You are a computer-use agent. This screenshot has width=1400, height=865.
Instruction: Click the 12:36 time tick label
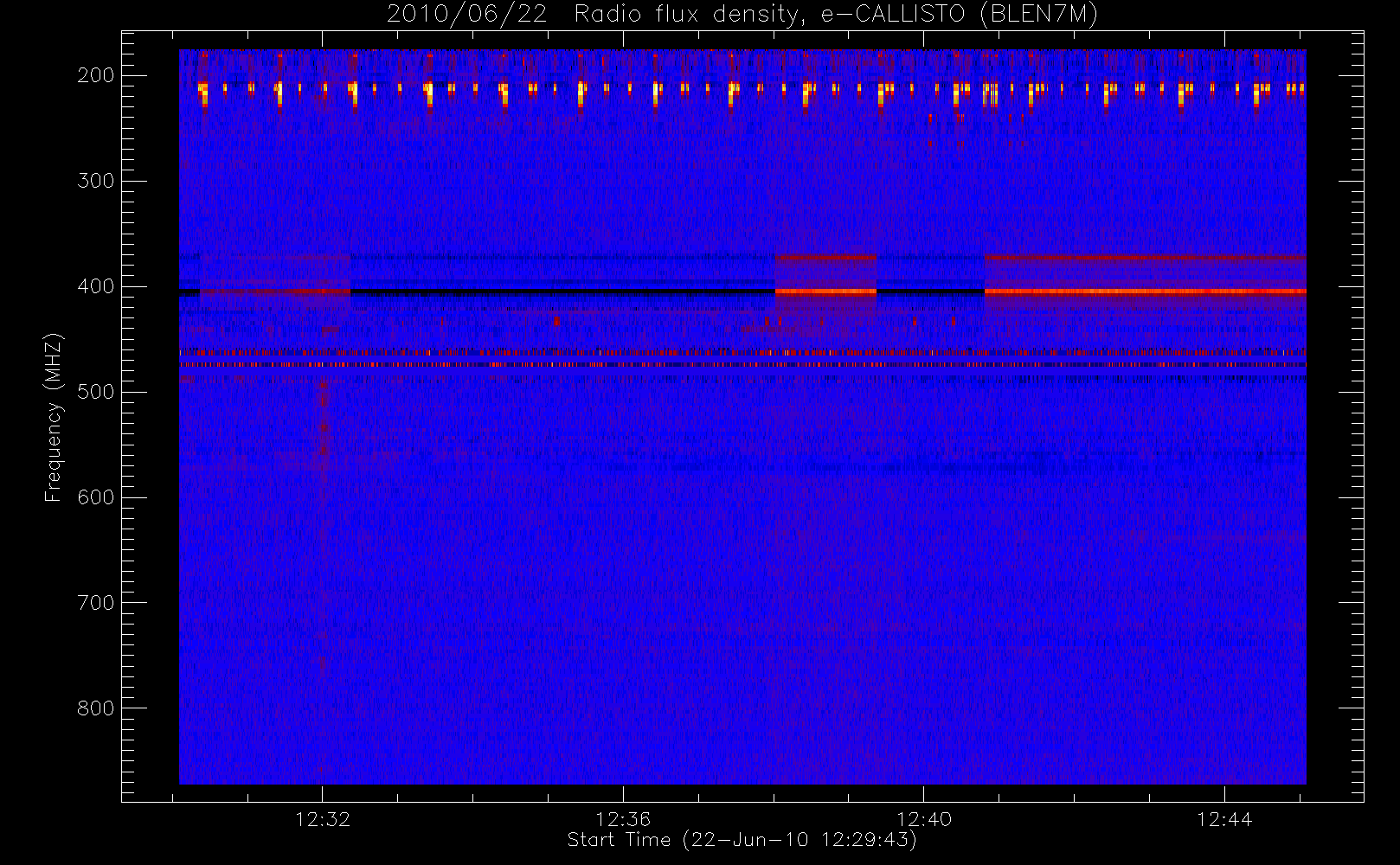point(623,819)
